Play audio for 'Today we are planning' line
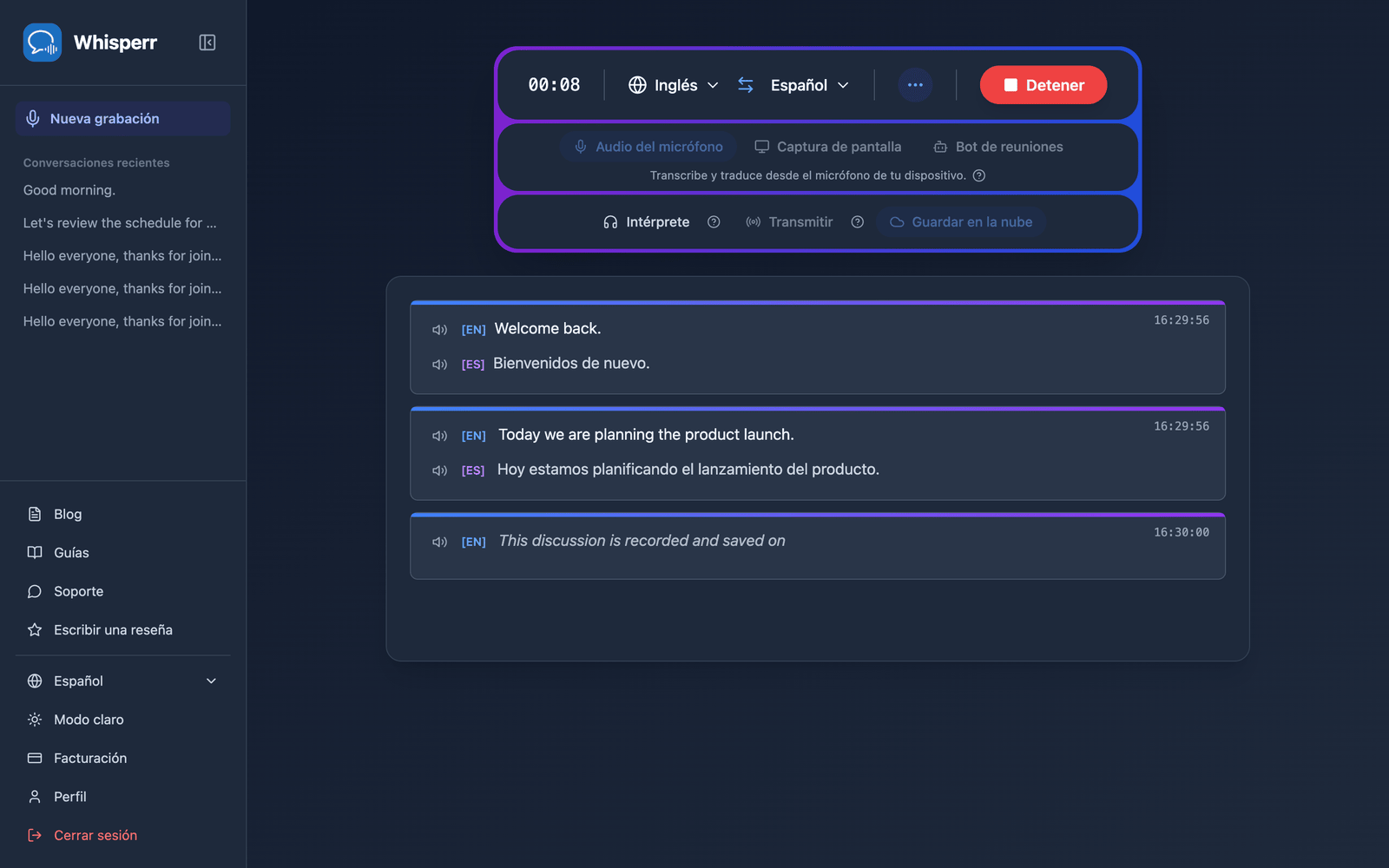The image size is (1389, 868). [440, 436]
